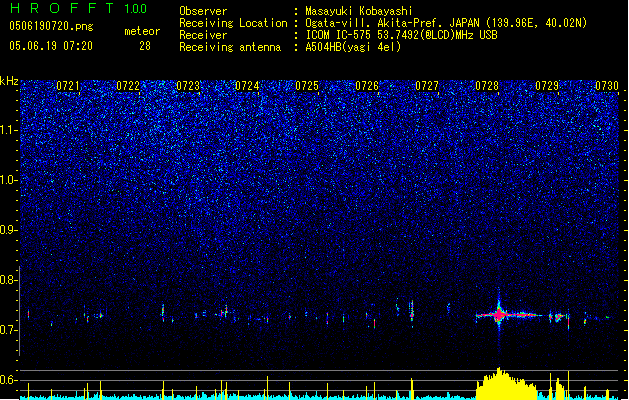Select the 0.8 kHz axis label
Viewport: 629px width, 400px height.
coord(9,280)
